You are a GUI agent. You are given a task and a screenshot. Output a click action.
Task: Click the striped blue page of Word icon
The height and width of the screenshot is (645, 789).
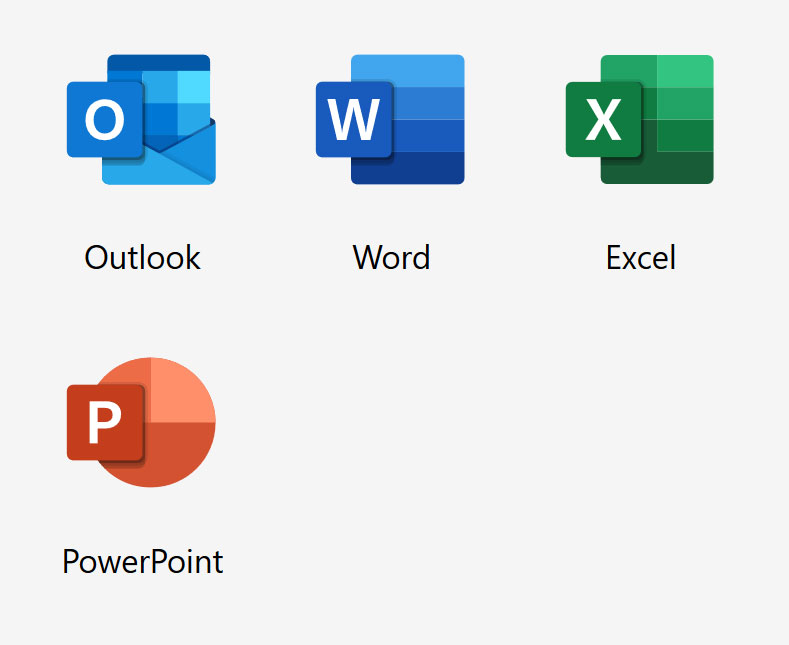click(x=430, y=135)
